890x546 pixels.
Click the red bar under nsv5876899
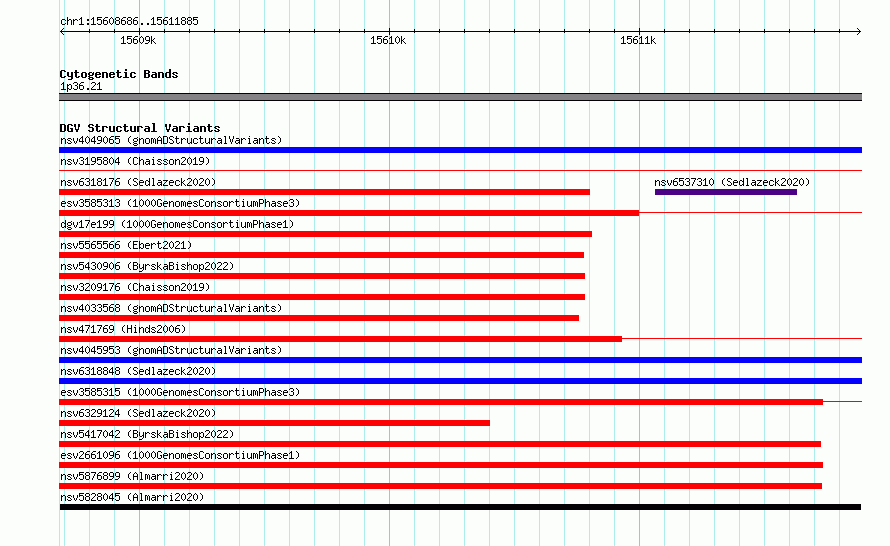tap(440, 486)
